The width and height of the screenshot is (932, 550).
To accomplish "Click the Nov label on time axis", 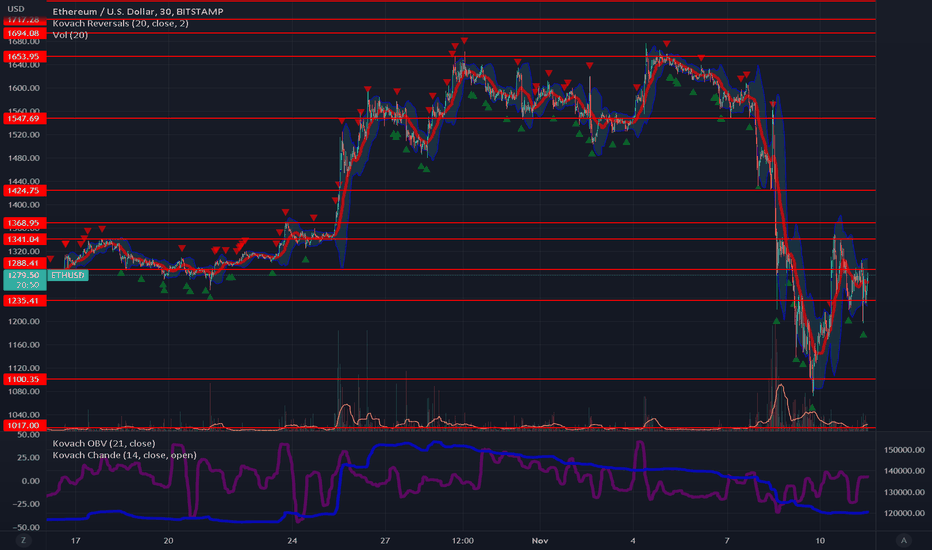I will [x=540, y=540].
